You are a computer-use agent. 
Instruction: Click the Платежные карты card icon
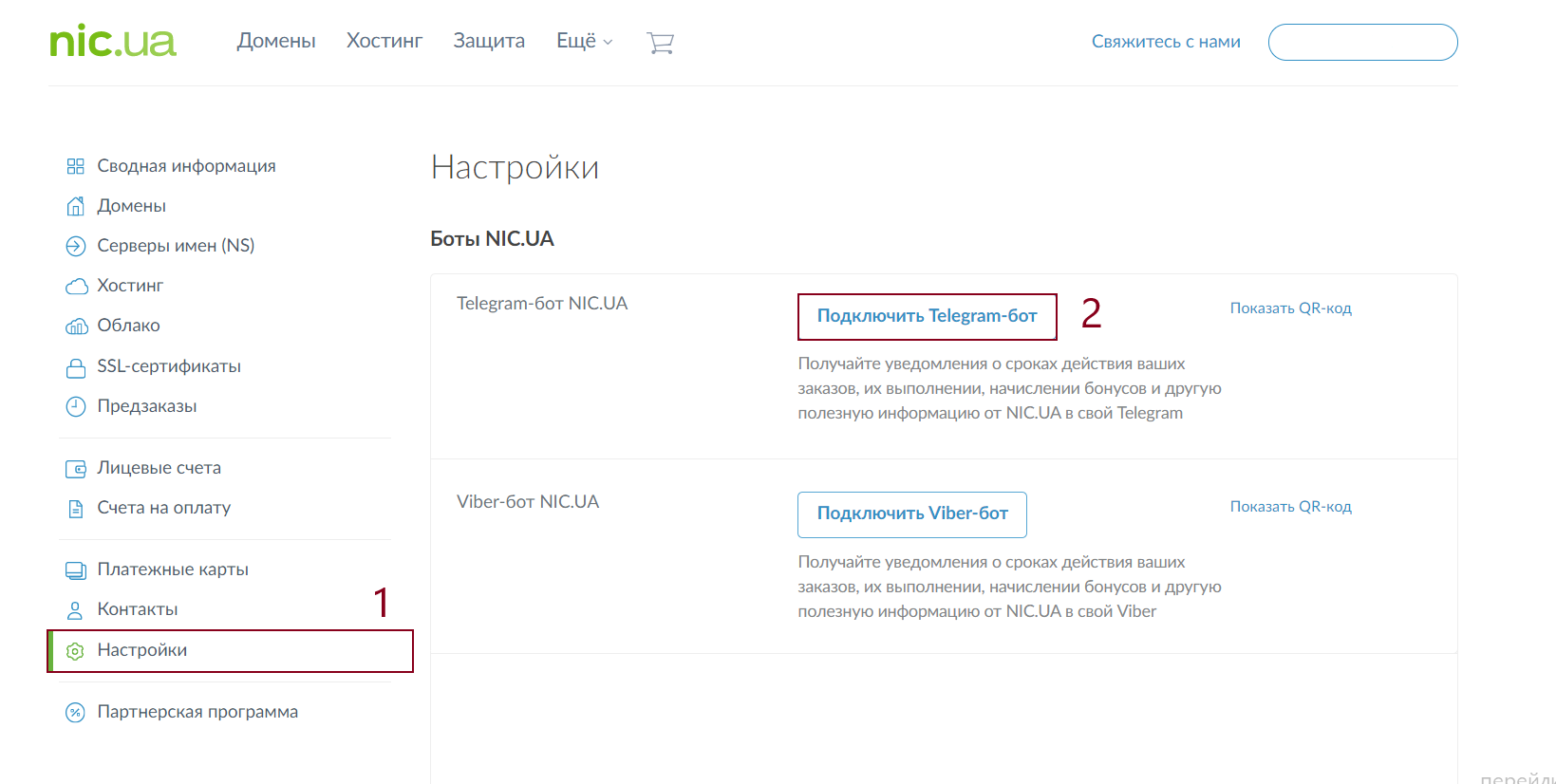click(76, 570)
